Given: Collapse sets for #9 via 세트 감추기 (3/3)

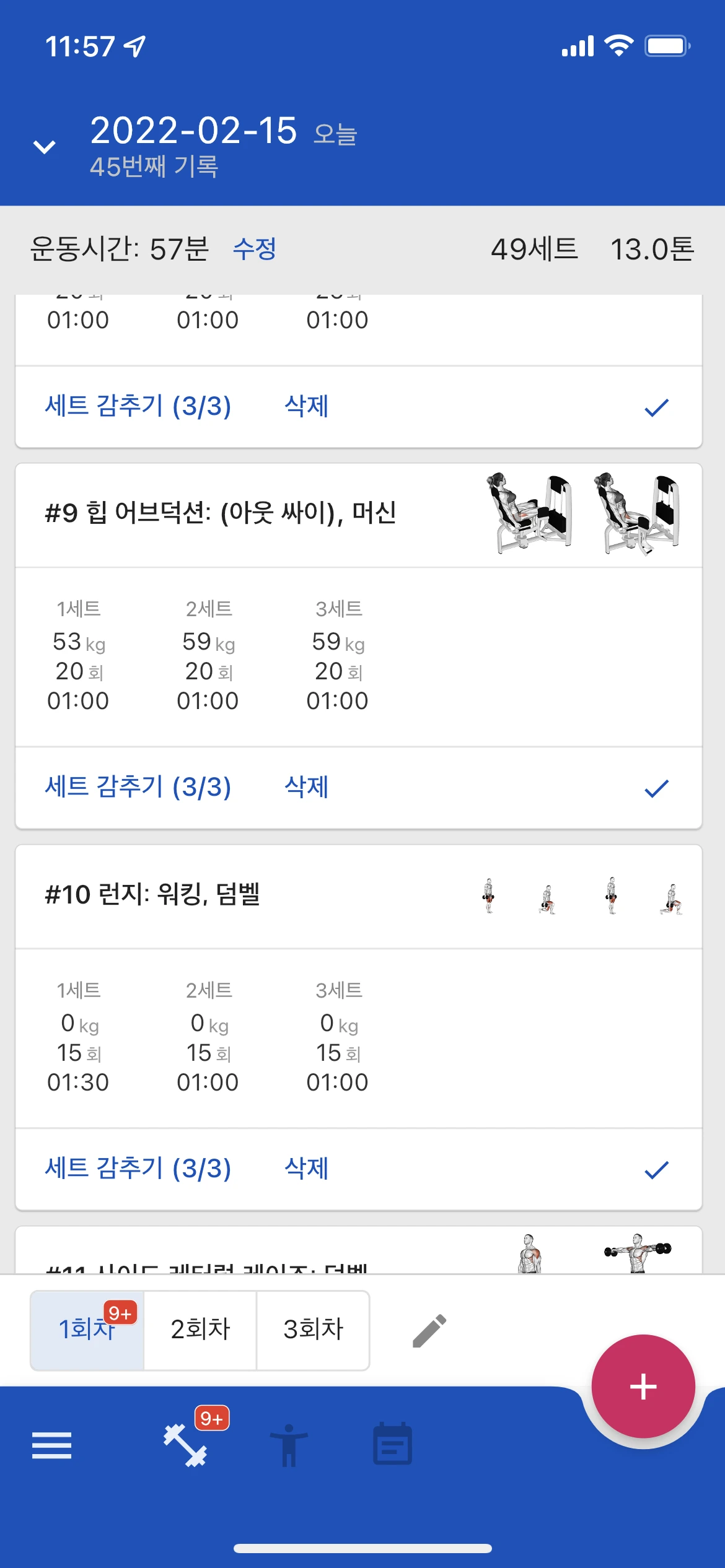Looking at the screenshot, I should click(x=138, y=787).
